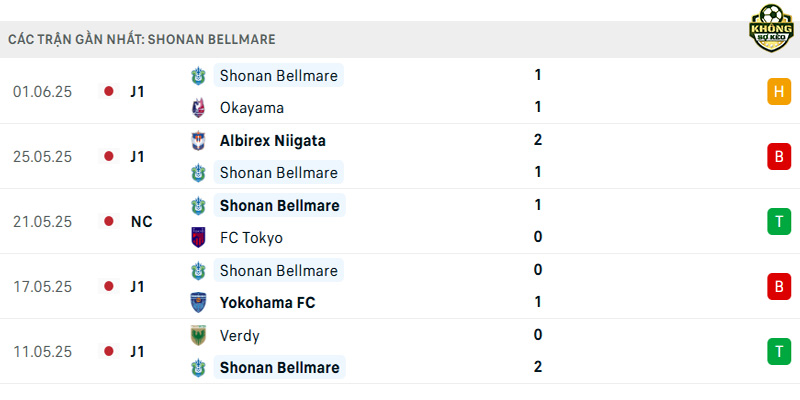
Task: Click the FC Tokyo club crest
Action: 198,238
